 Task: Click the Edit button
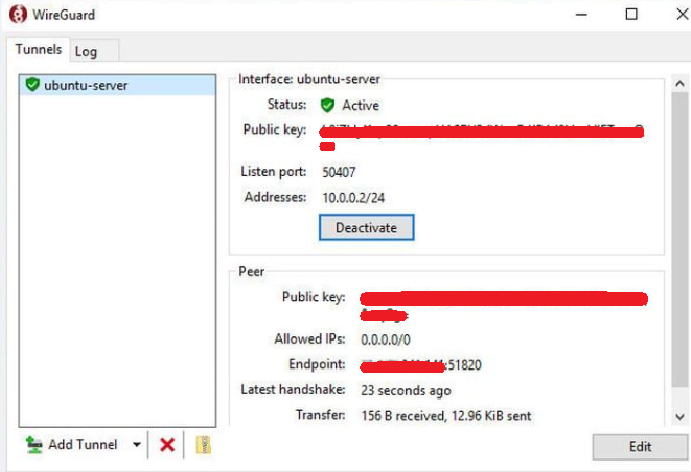(640, 447)
